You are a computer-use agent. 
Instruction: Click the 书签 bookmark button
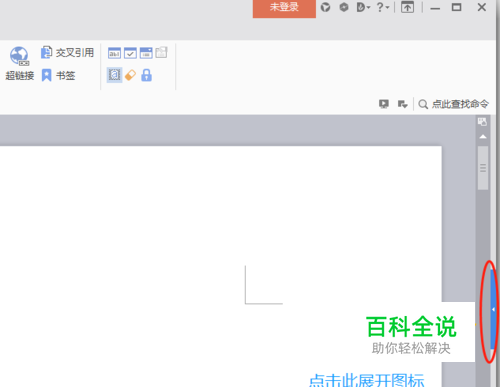[x=58, y=76]
